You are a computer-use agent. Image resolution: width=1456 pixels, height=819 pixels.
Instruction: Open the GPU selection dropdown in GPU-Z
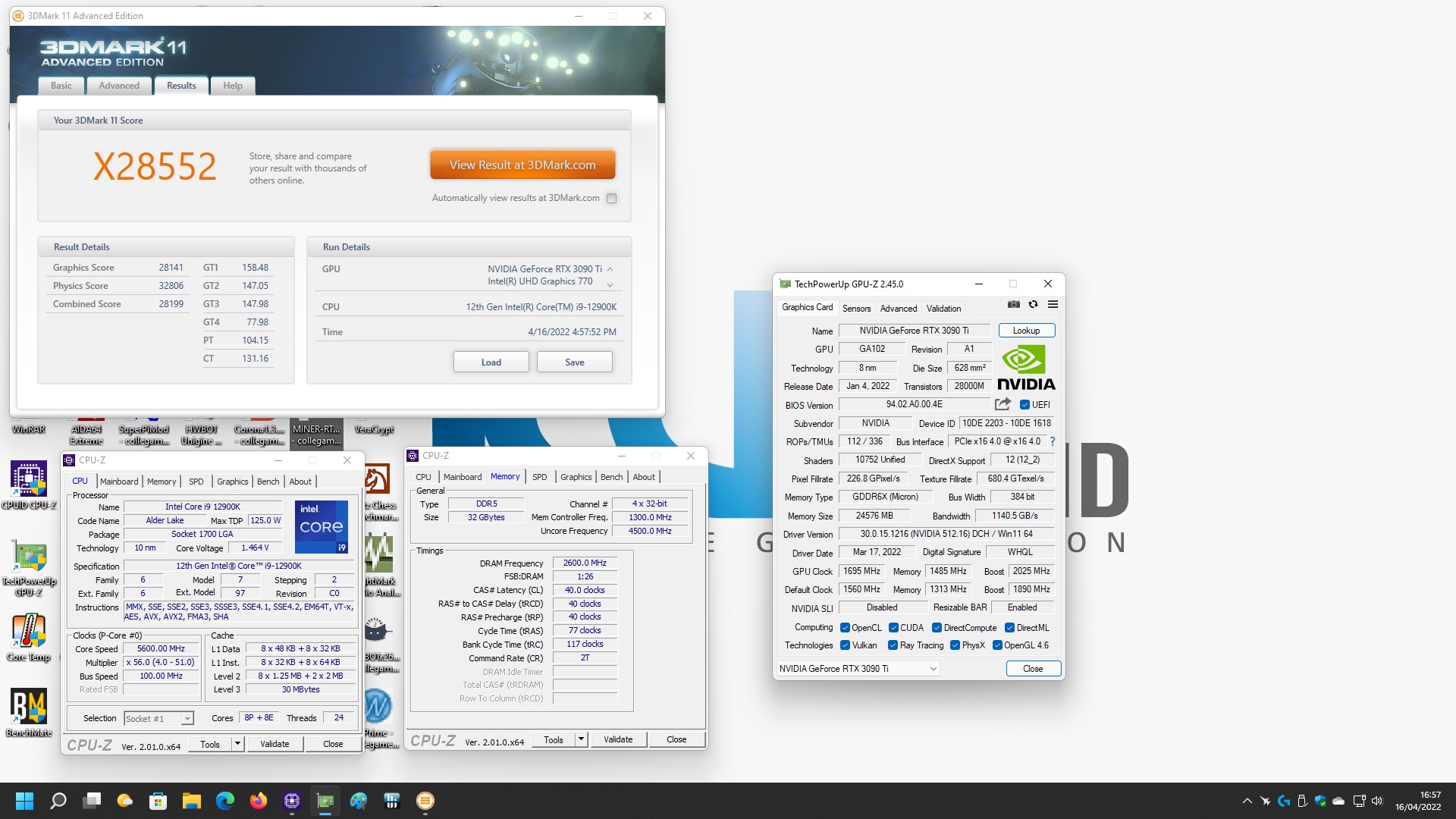pos(858,669)
